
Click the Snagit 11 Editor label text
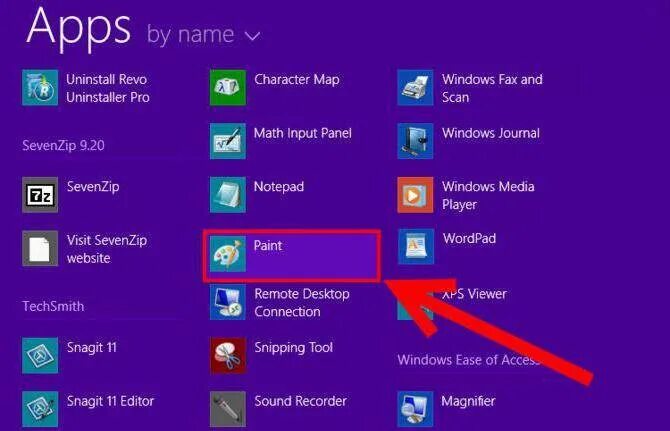pyautogui.click(x=110, y=401)
